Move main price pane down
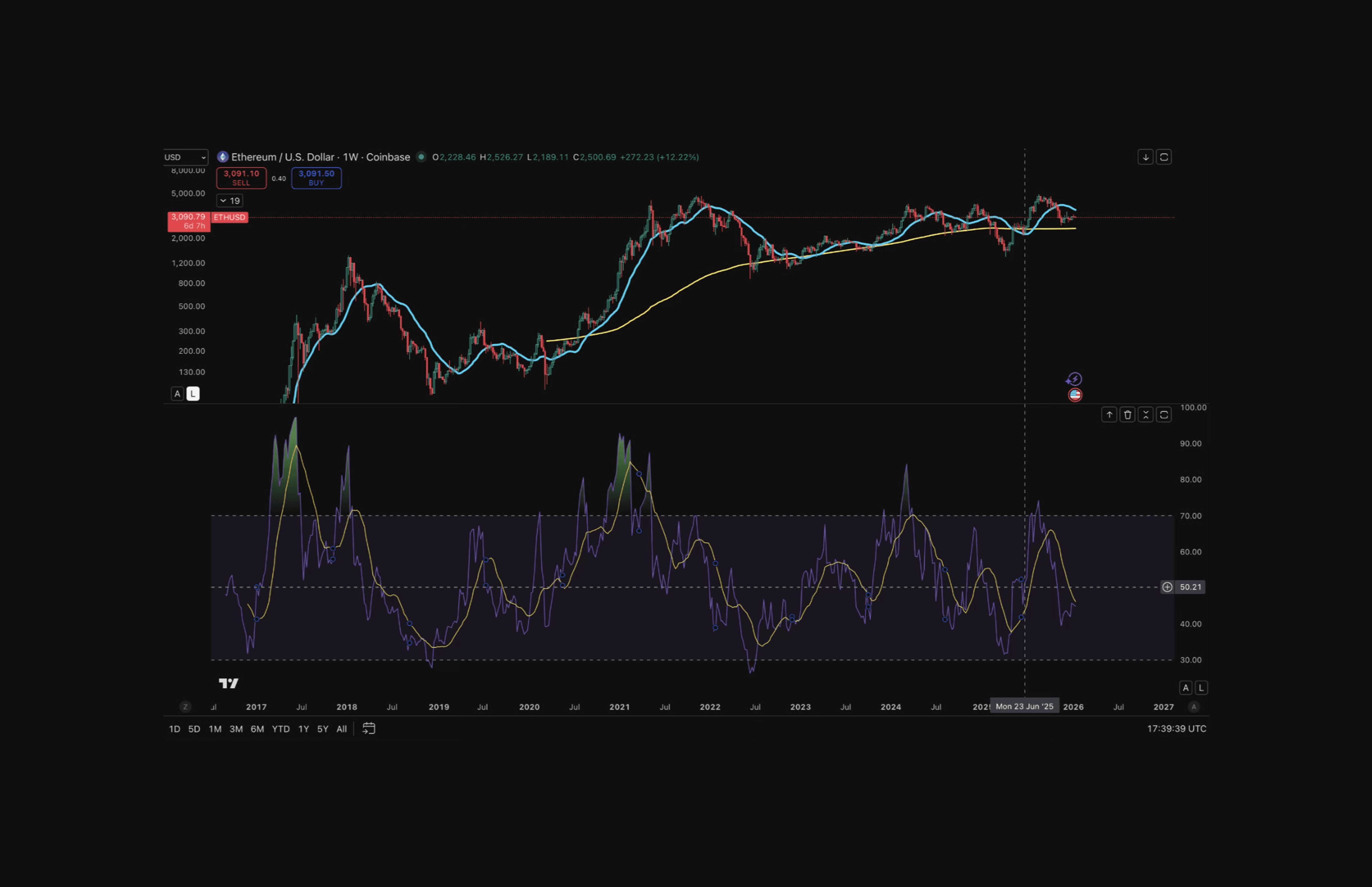The width and height of the screenshot is (1372, 887). tap(1145, 157)
